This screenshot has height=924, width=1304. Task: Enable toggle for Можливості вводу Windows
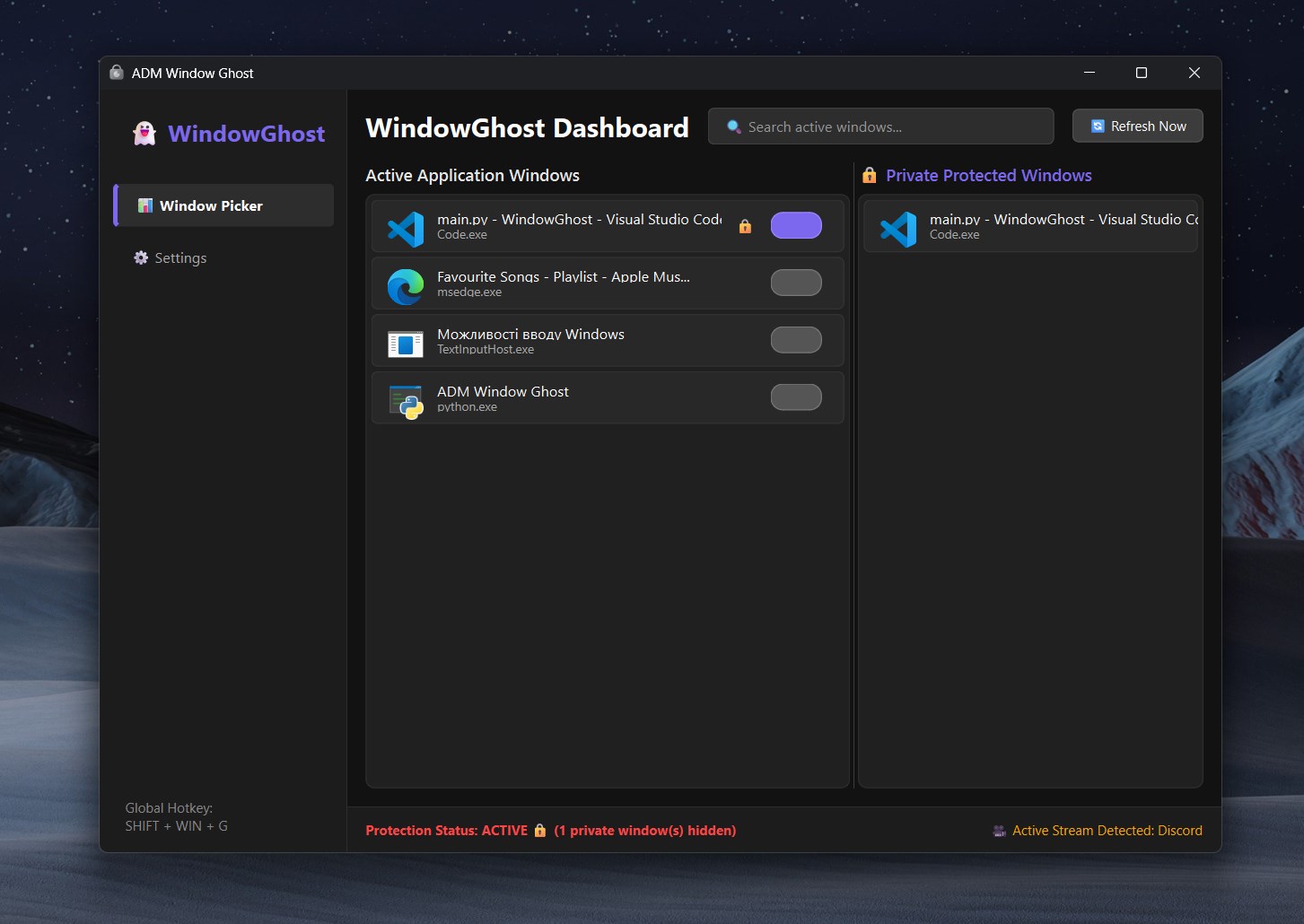pyautogui.click(x=796, y=340)
